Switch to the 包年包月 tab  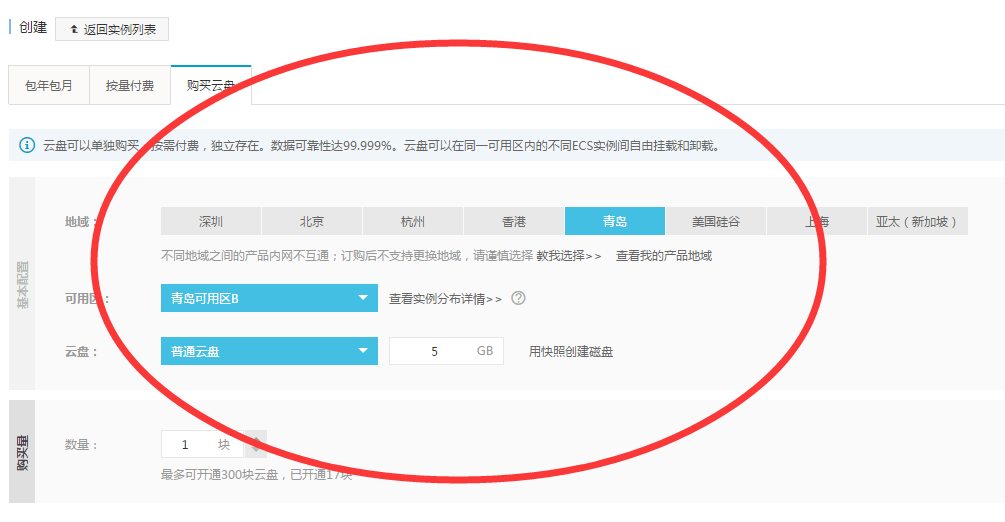click(x=48, y=86)
